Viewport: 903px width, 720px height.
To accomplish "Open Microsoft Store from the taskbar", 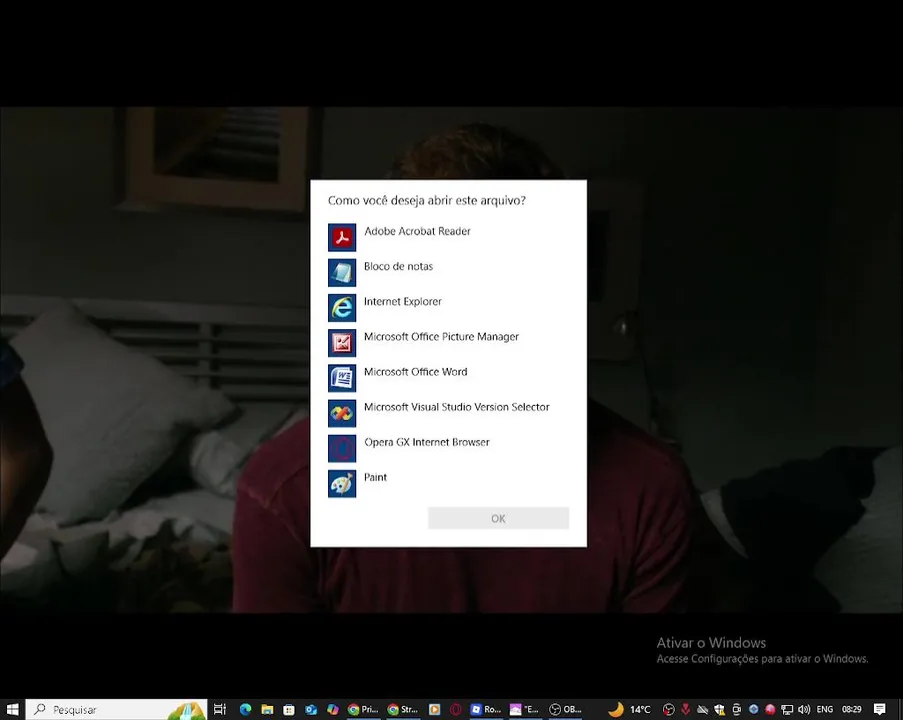I will (289, 709).
